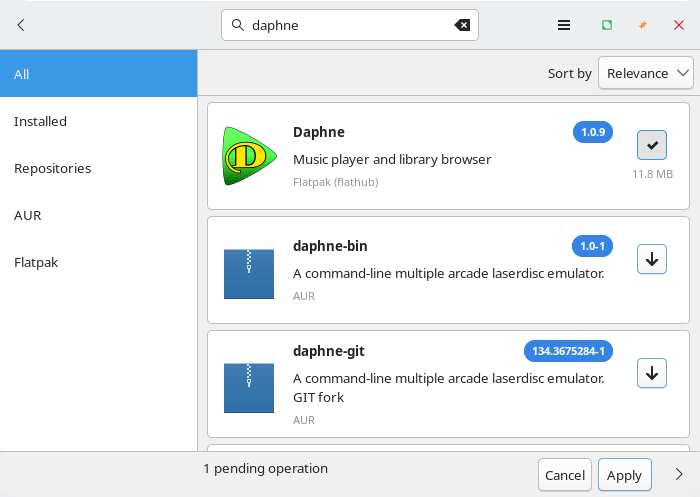This screenshot has height=497, width=700.
Task: Select the Flatpak sidebar category
Action: coord(99,262)
